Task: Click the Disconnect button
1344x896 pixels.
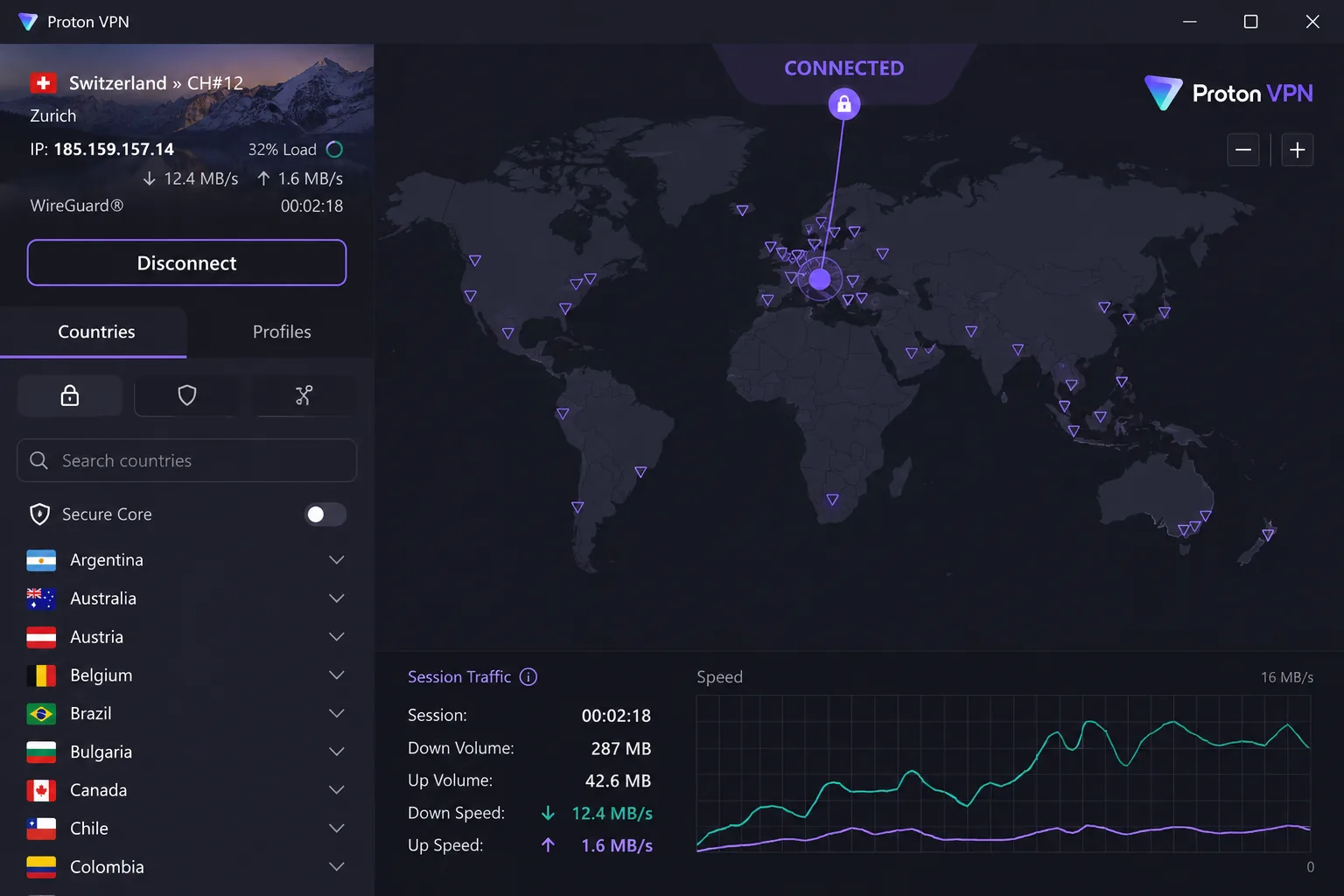Action: click(x=187, y=262)
